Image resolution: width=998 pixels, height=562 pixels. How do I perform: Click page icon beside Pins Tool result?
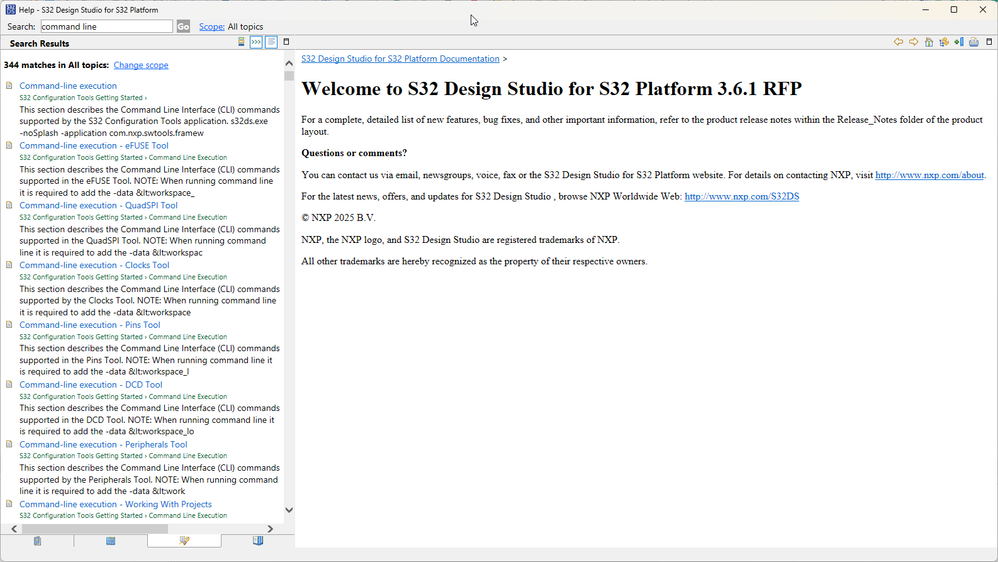(x=9, y=325)
